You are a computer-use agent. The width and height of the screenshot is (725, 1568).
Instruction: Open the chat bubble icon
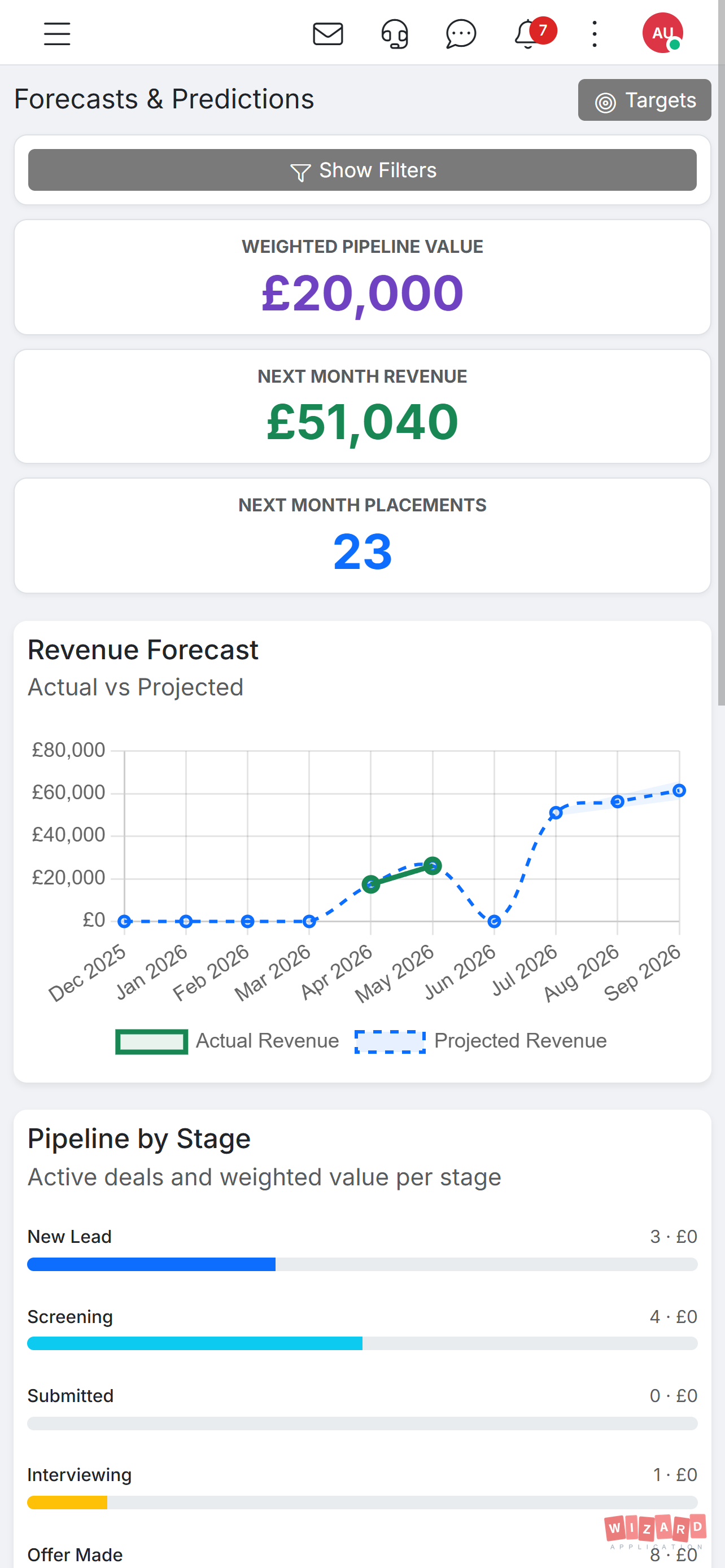[461, 33]
